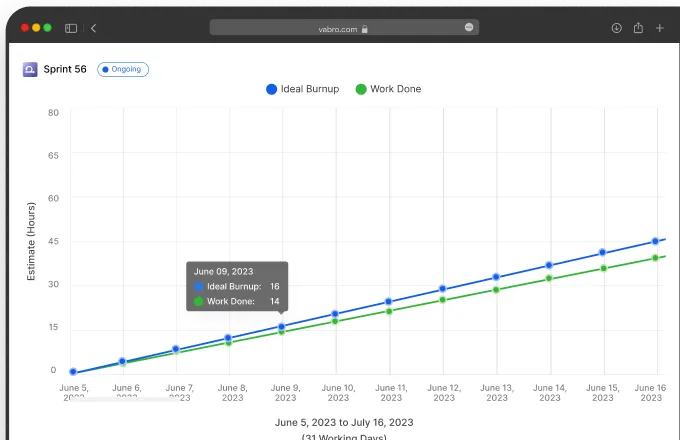Click the share icon in browser toolbar
This screenshot has width=680, height=440.
[x=638, y=28]
